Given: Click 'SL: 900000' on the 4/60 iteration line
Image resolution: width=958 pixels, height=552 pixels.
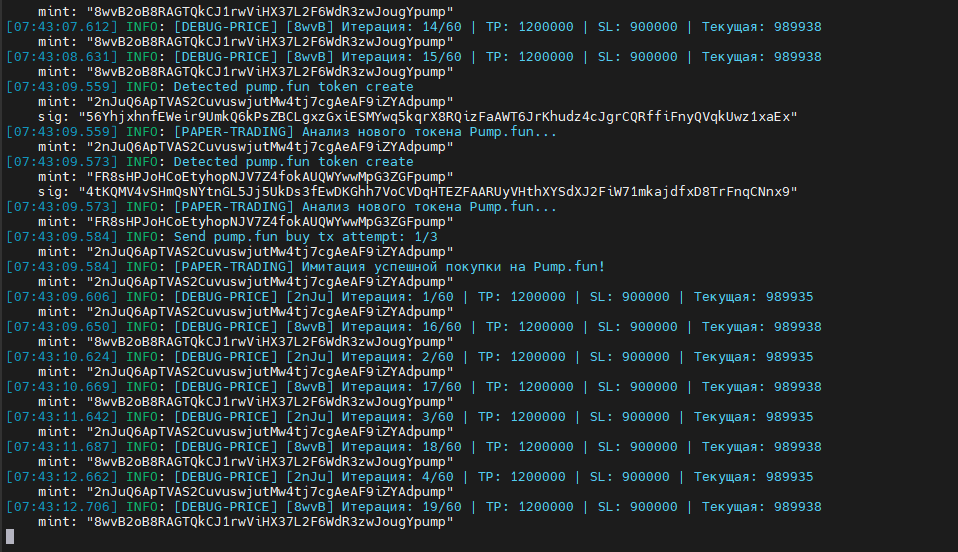Looking at the screenshot, I should [x=629, y=476].
